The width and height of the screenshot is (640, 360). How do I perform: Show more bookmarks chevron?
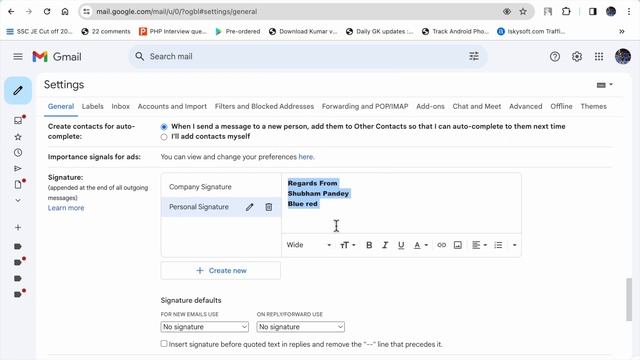622,31
